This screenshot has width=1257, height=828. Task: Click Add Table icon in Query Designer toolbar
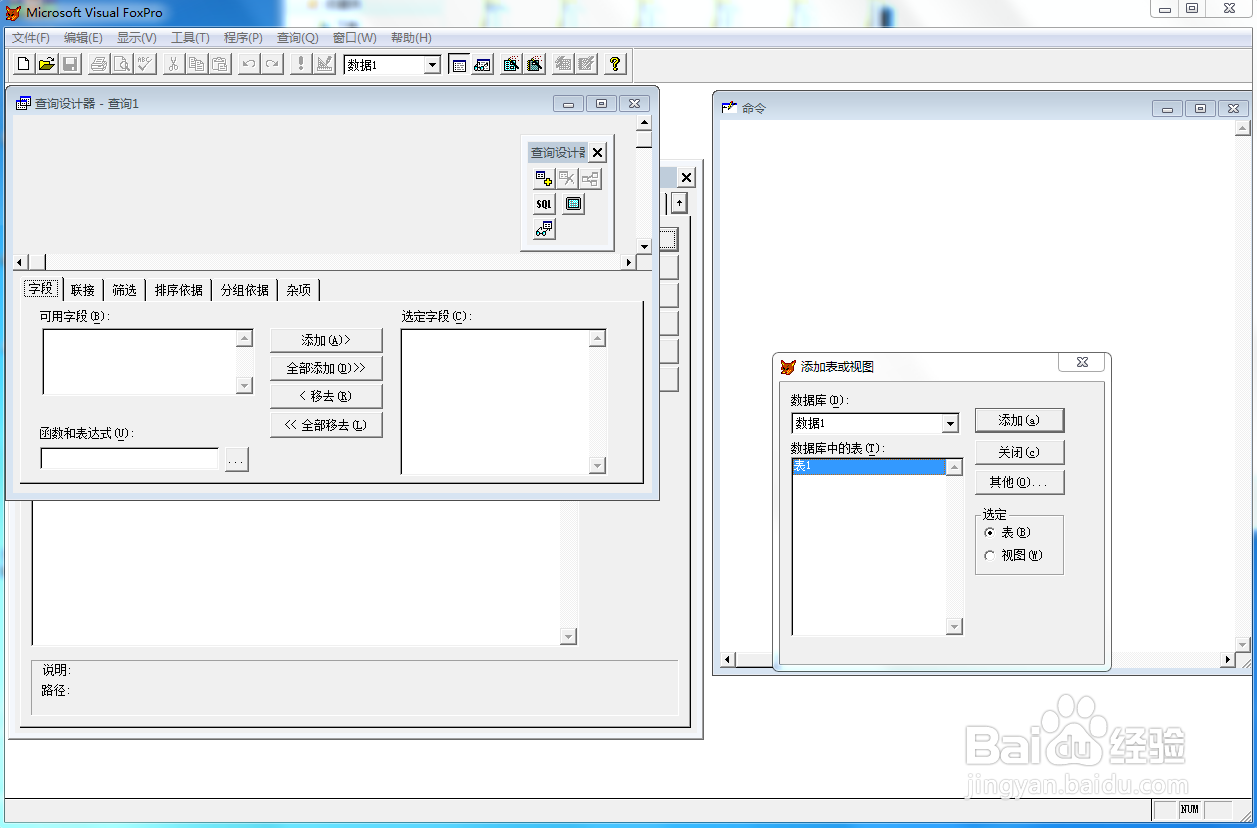pyautogui.click(x=544, y=179)
